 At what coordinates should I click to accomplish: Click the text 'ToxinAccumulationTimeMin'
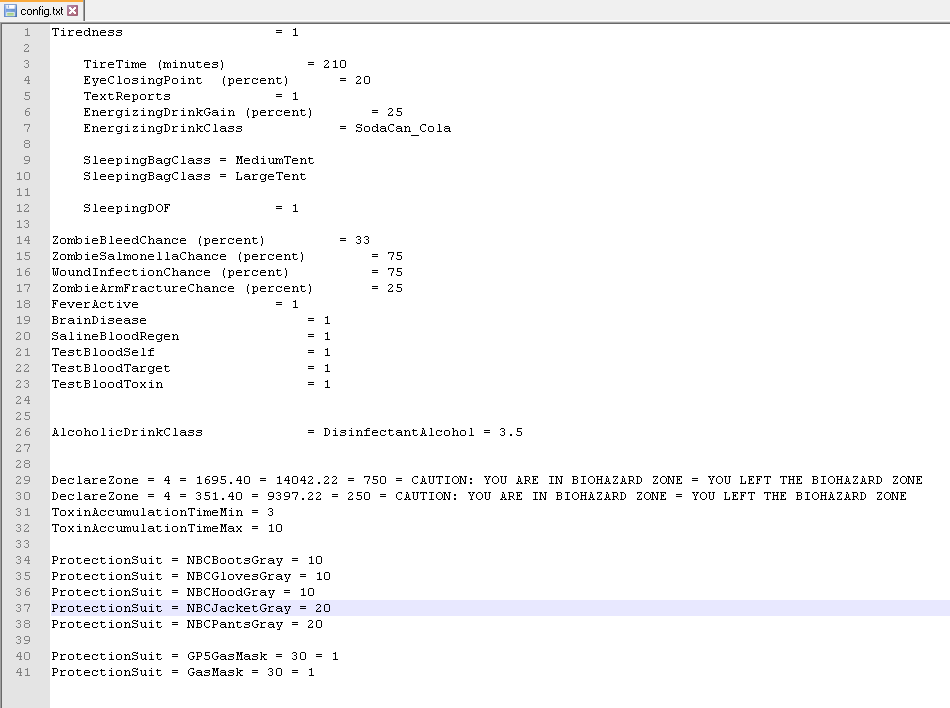tap(147, 512)
